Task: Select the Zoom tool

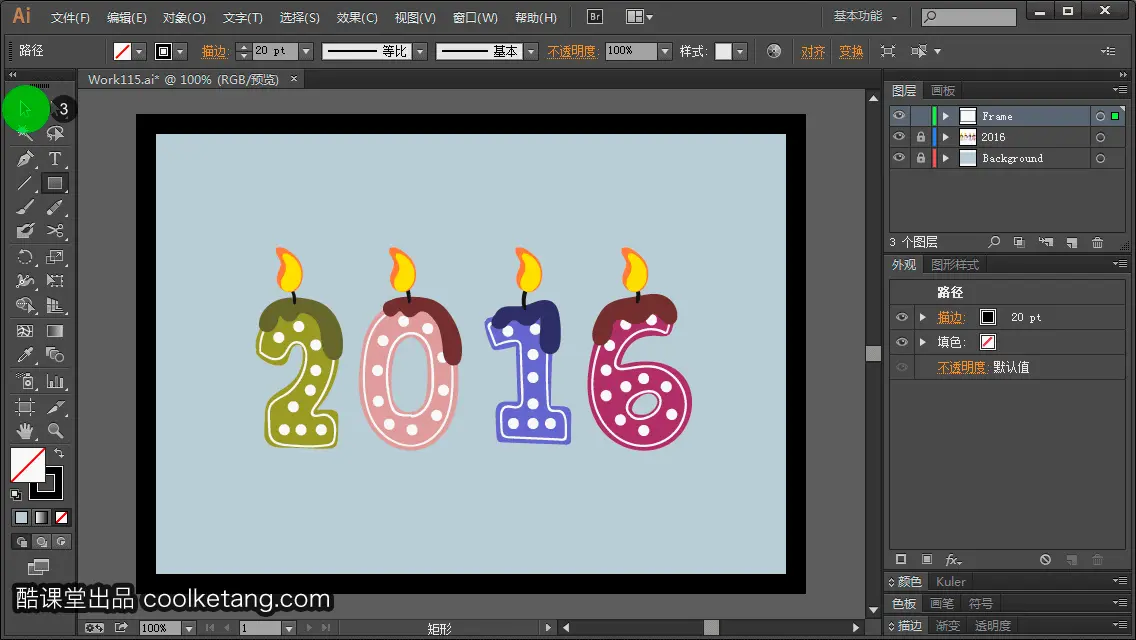Action: [x=55, y=431]
